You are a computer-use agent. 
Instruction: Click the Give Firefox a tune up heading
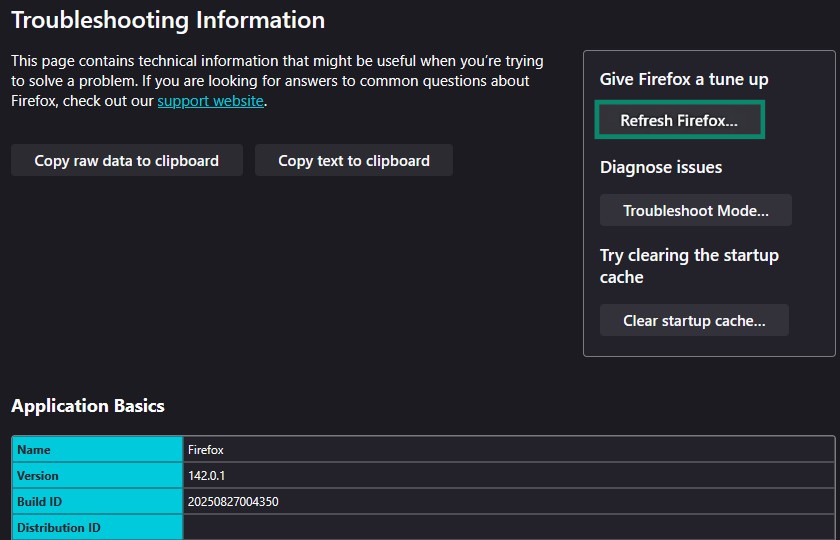pyautogui.click(x=684, y=79)
